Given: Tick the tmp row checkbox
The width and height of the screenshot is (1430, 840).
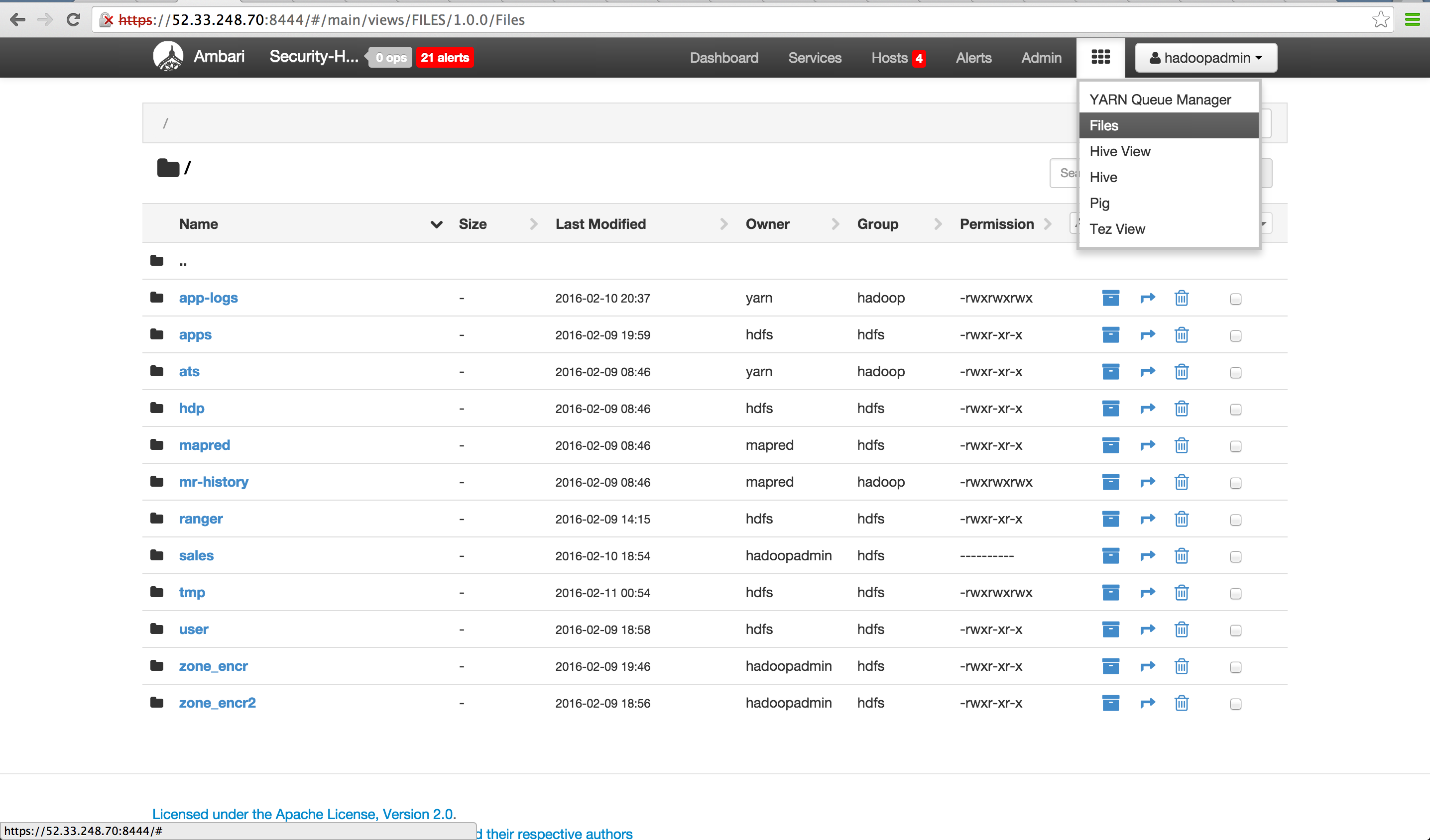Looking at the screenshot, I should [1235, 594].
